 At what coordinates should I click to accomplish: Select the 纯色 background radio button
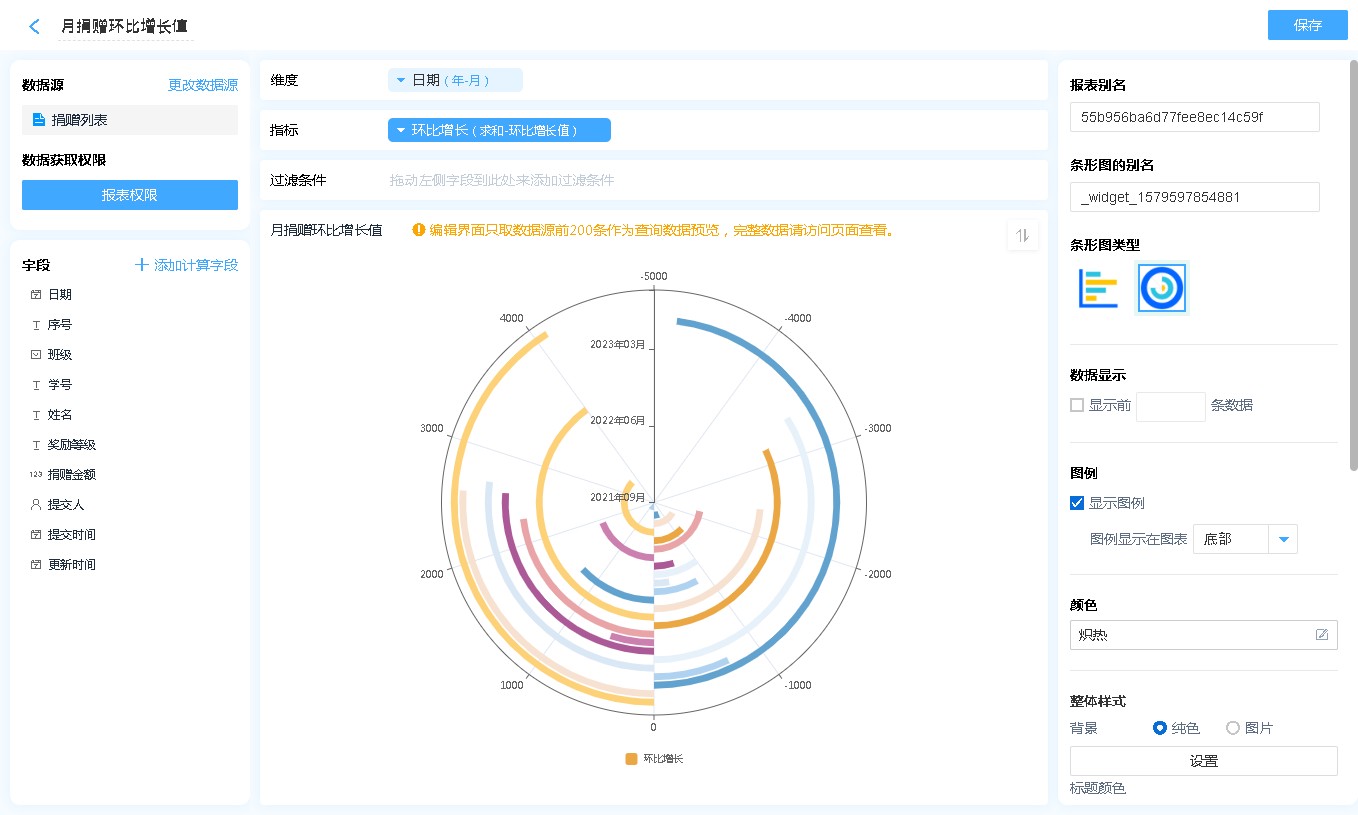coord(1160,728)
